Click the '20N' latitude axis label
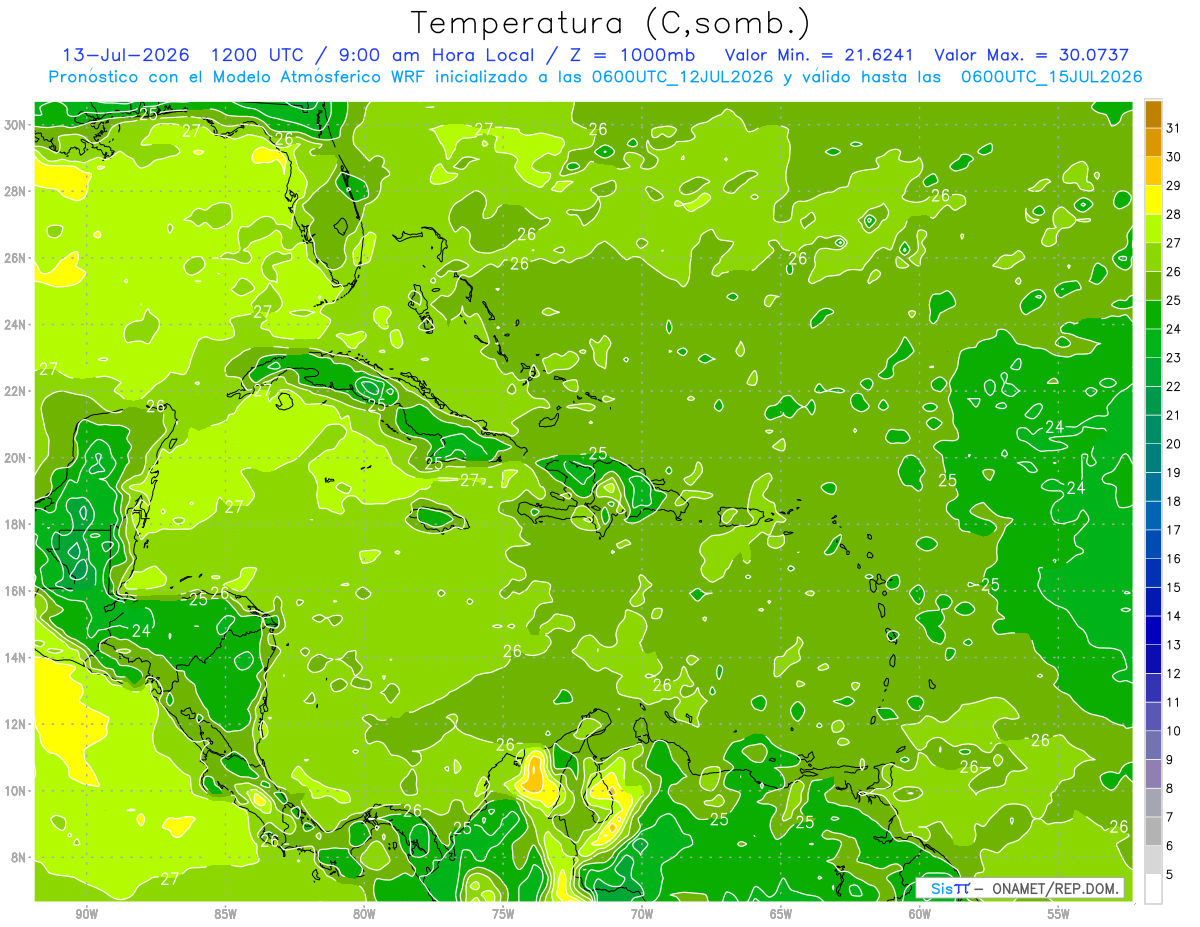1200x927 pixels. (x=16, y=458)
